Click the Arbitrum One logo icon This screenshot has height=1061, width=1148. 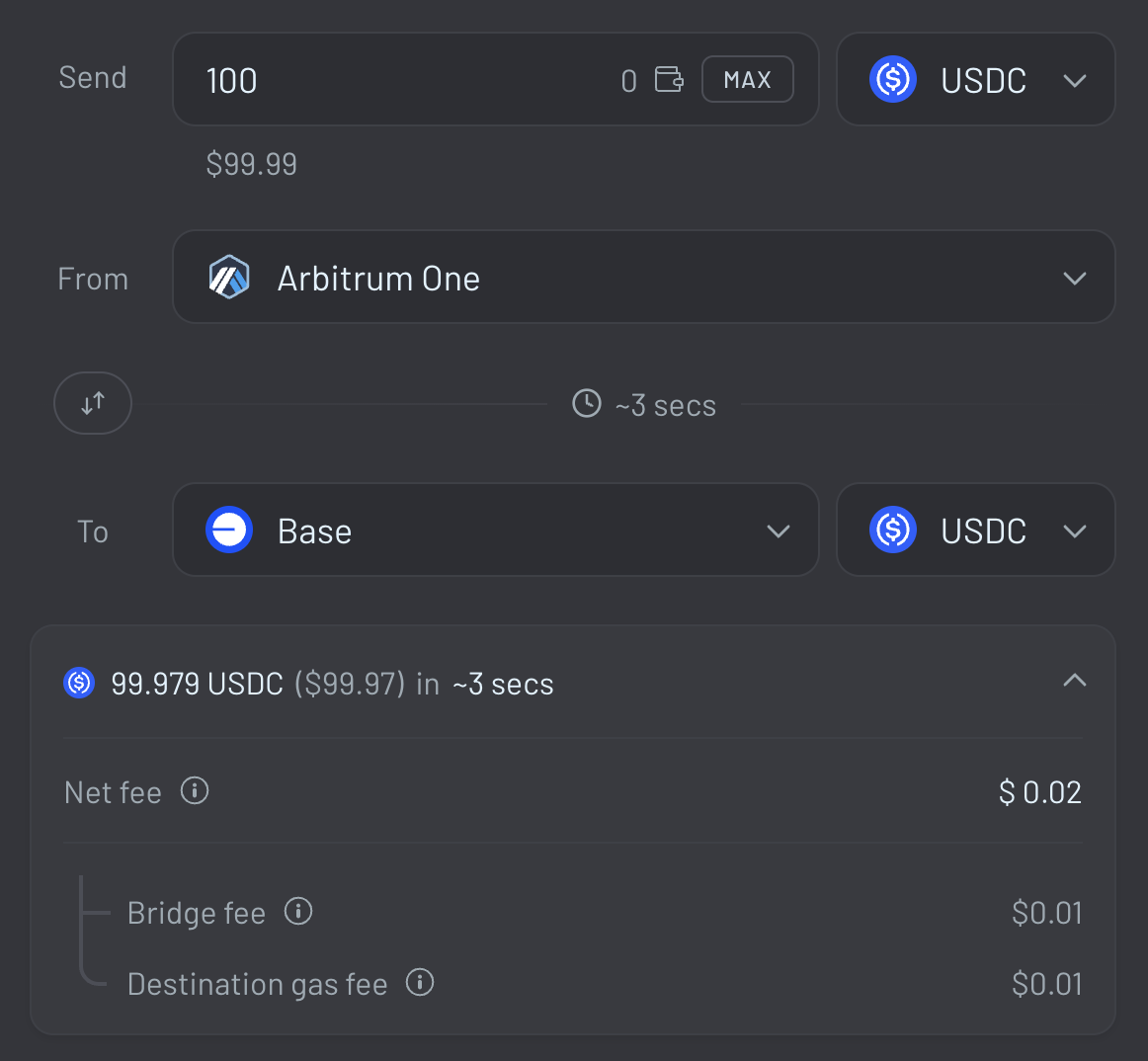(229, 277)
